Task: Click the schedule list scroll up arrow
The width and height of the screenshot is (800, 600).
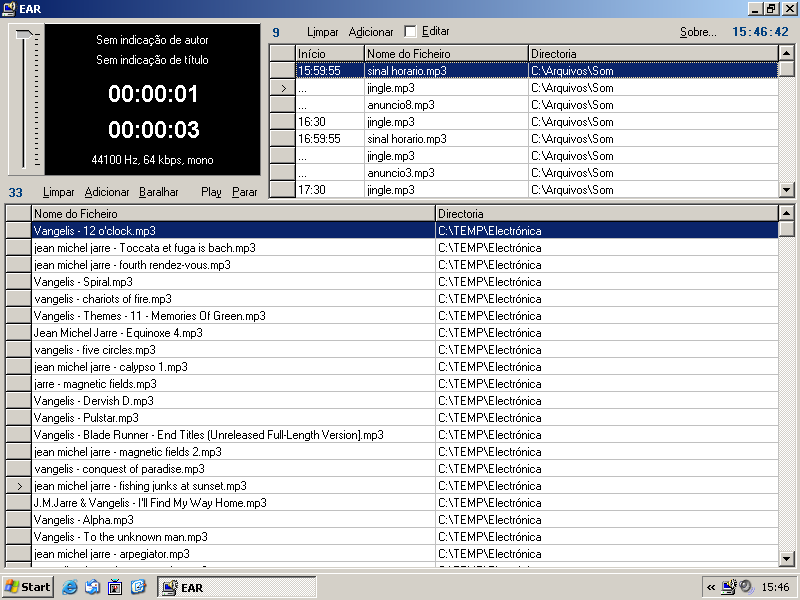Action: tap(786, 53)
